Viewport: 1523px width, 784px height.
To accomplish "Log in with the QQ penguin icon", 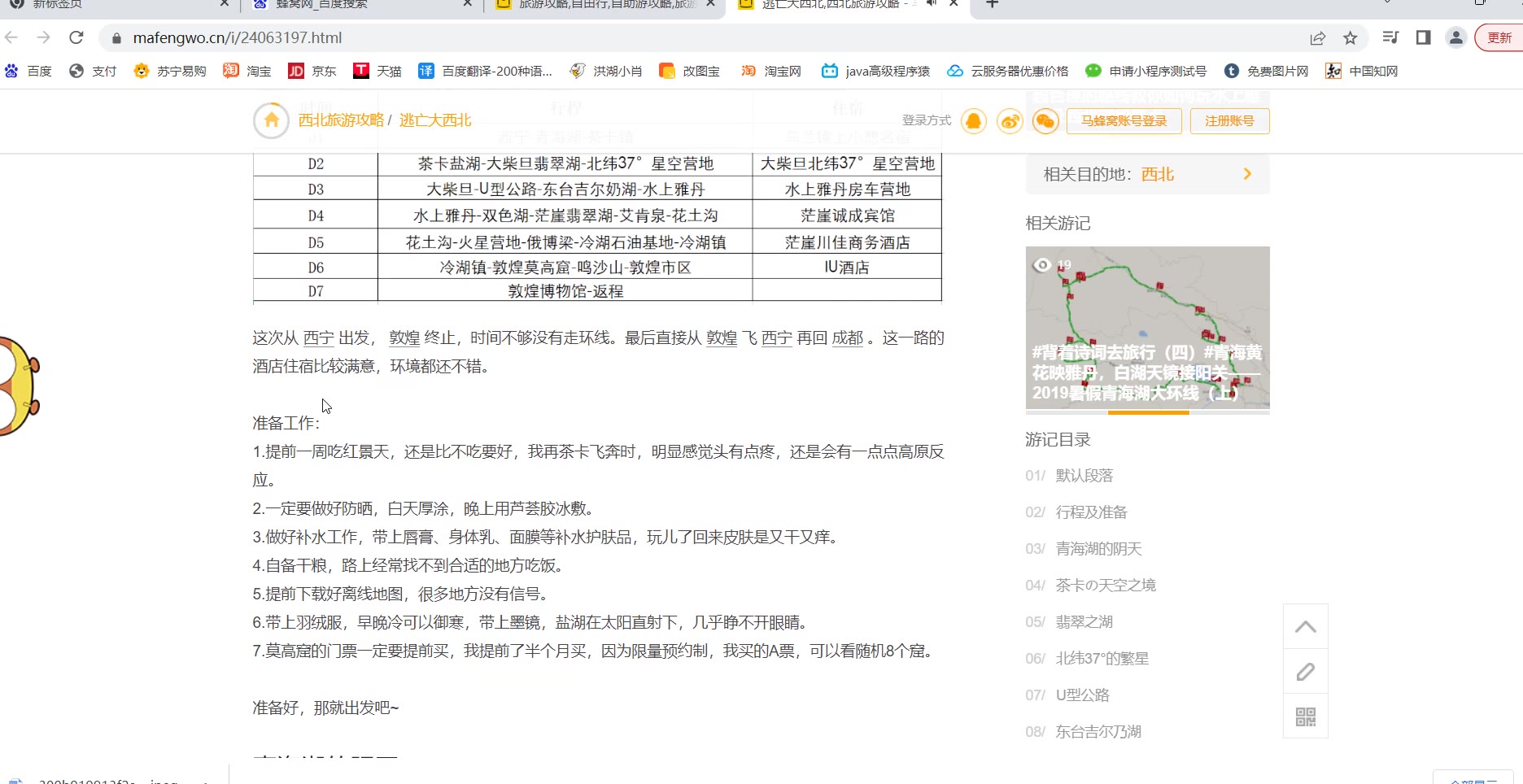I will 973,121.
